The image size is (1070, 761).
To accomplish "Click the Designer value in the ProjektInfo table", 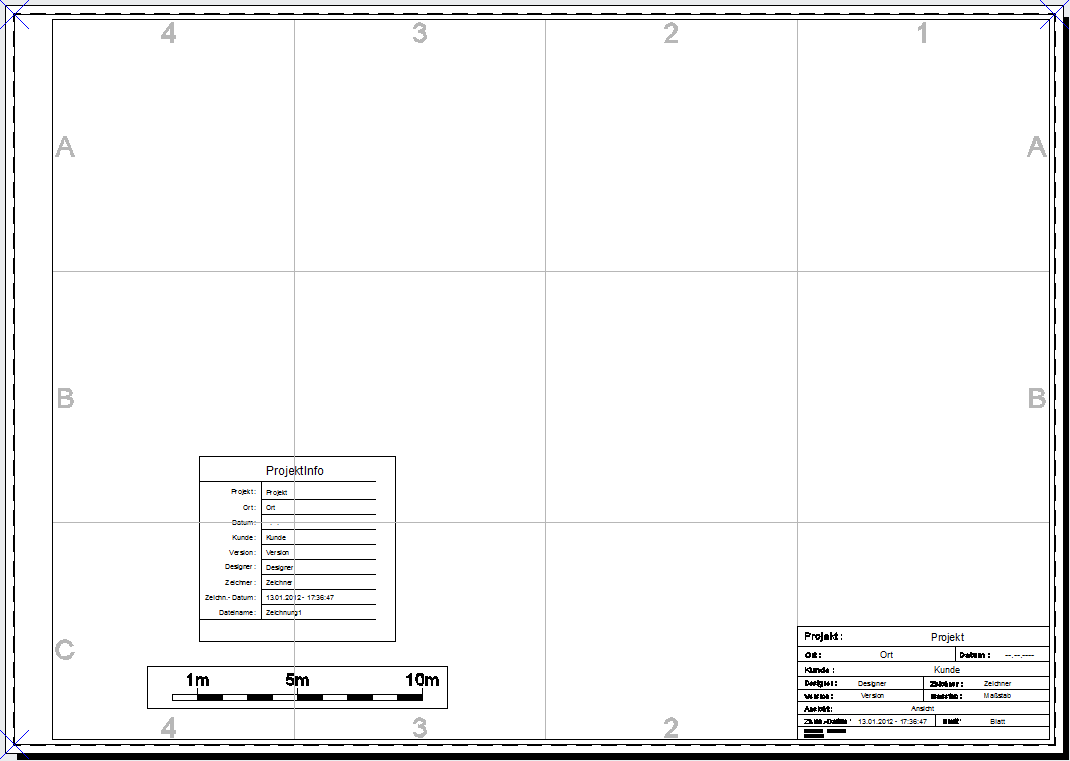I will pyautogui.click(x=280, y=567).
